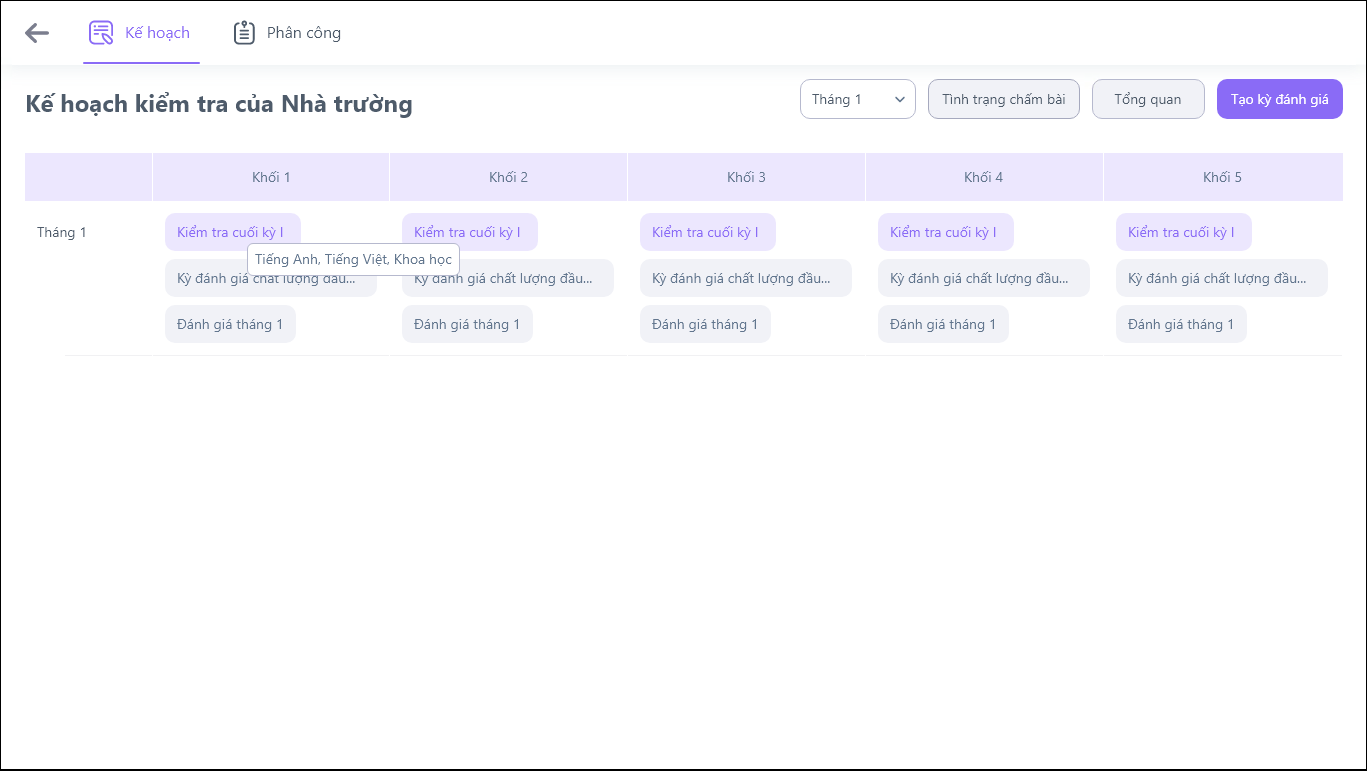Open Kiểm tra cuối kỳ I for Khối 2

coord(469,232)
